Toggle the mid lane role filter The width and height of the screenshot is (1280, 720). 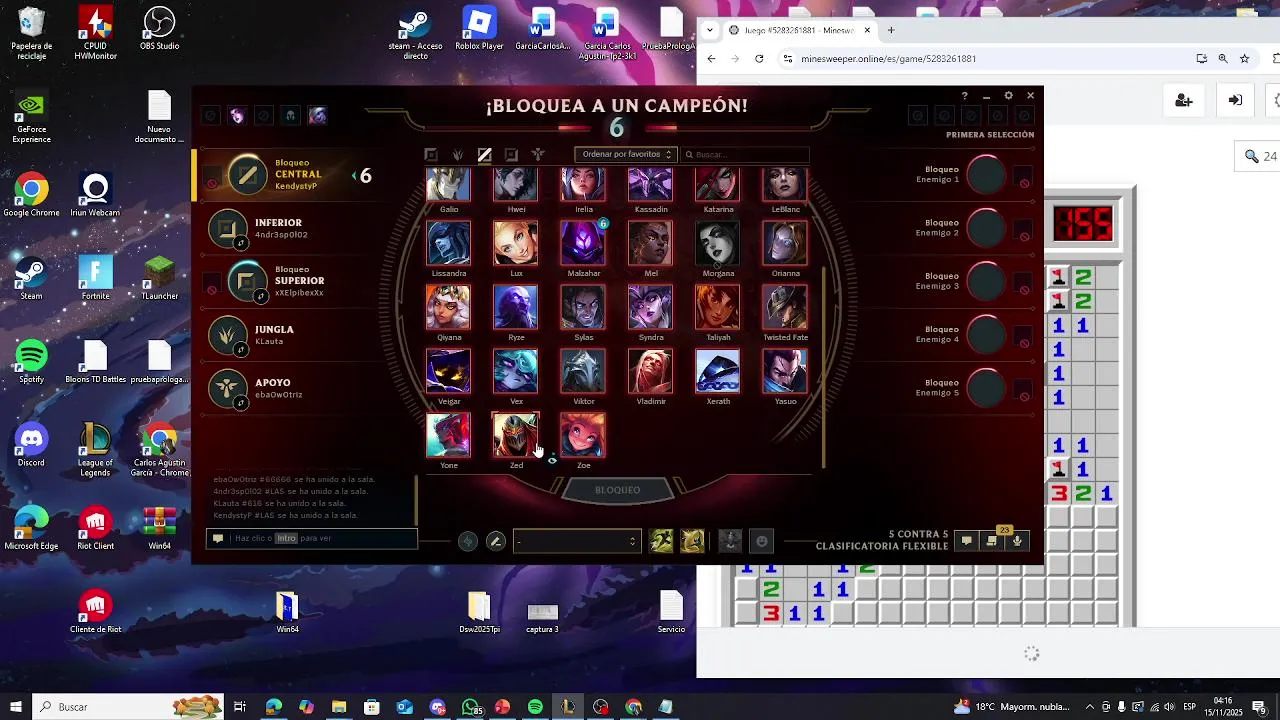tap(484, 155)
